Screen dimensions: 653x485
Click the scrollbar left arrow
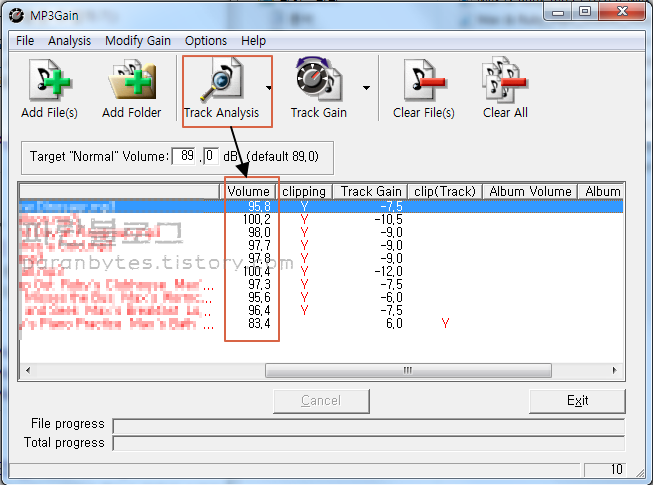pyautogui.click(x=28, y=370)
